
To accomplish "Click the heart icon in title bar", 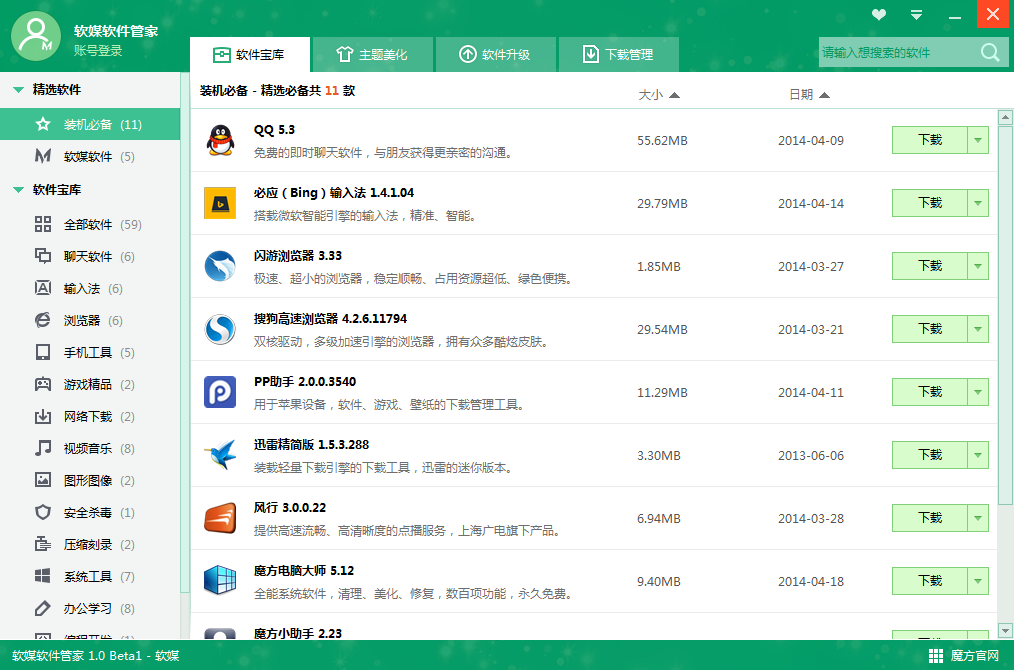I will pyautogui.click(x=879, y=15).
